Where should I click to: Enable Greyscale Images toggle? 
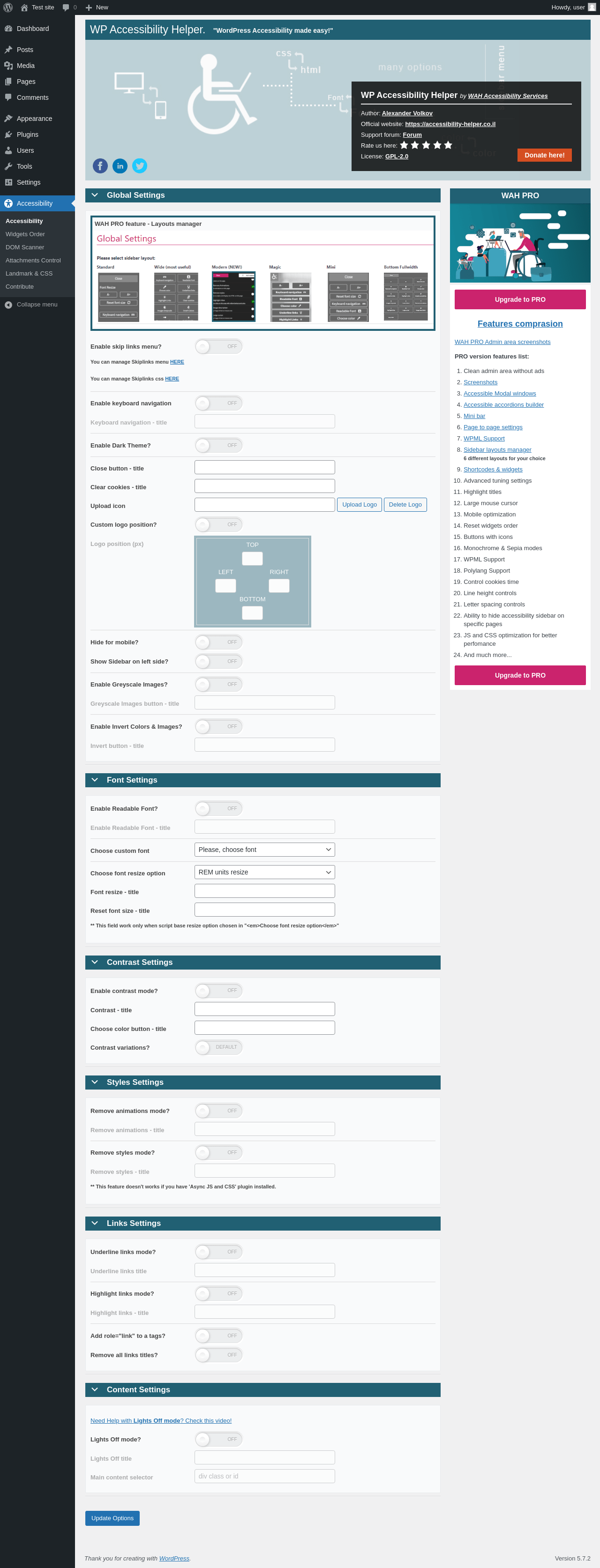[x=219, y=684]
